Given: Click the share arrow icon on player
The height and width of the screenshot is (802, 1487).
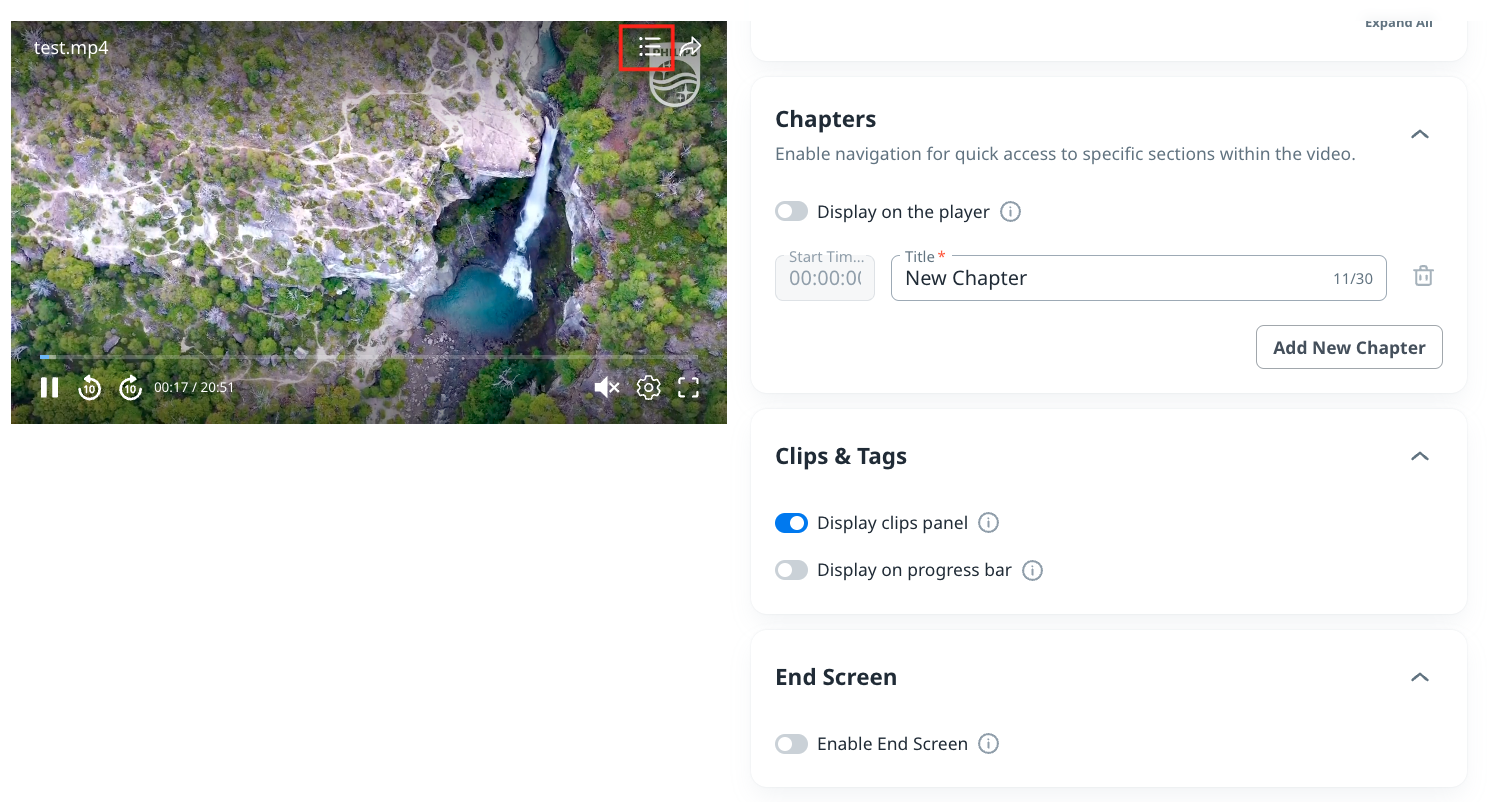Looking at the screenshot, I should tap(690, 47).
